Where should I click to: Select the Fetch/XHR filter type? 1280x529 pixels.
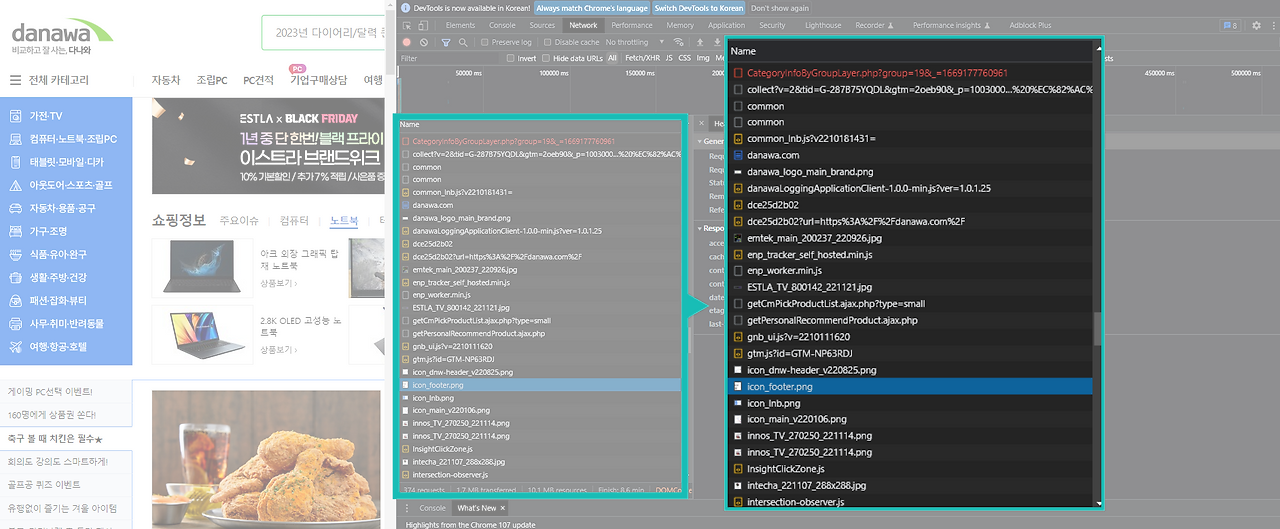click(x=642, y=58)
